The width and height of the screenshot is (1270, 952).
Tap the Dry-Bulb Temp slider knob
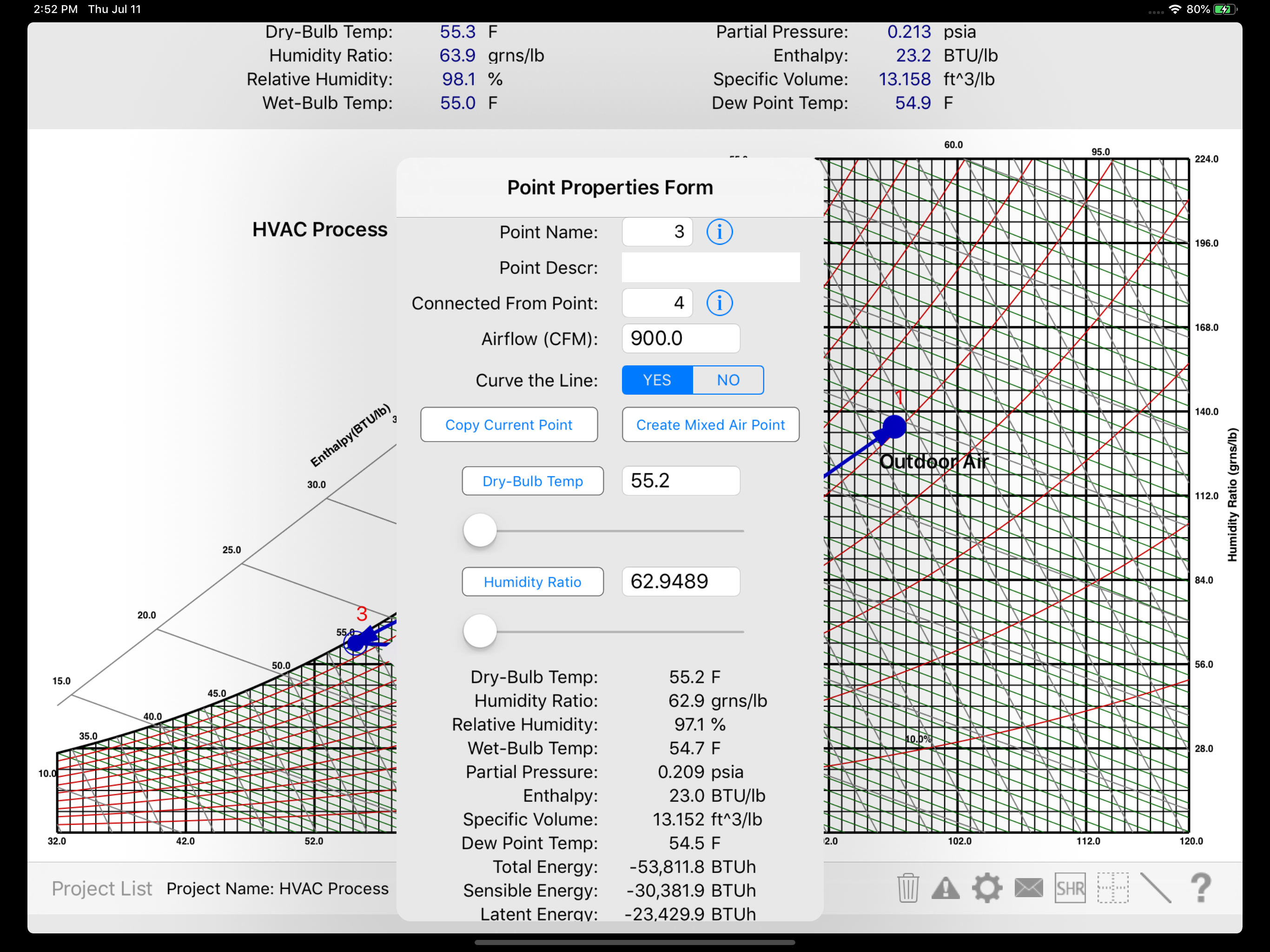tap(480, 530)
